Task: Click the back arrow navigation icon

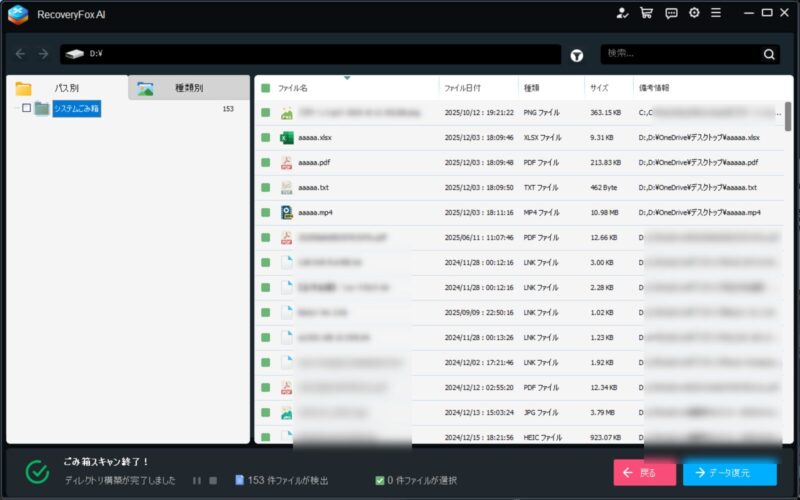Action: coord(21,54)
